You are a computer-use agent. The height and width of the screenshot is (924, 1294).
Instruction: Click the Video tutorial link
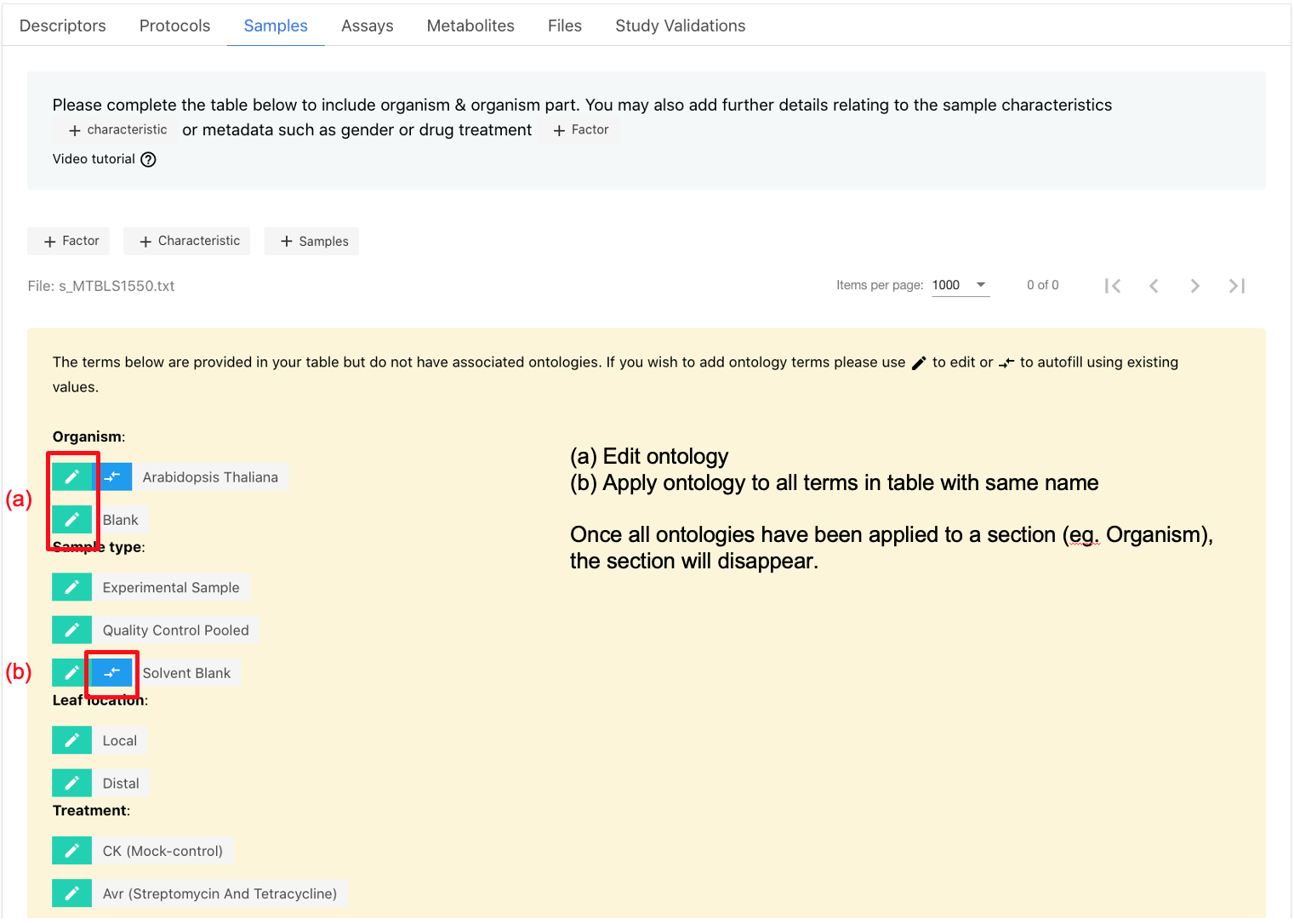(x=94, y=159)
